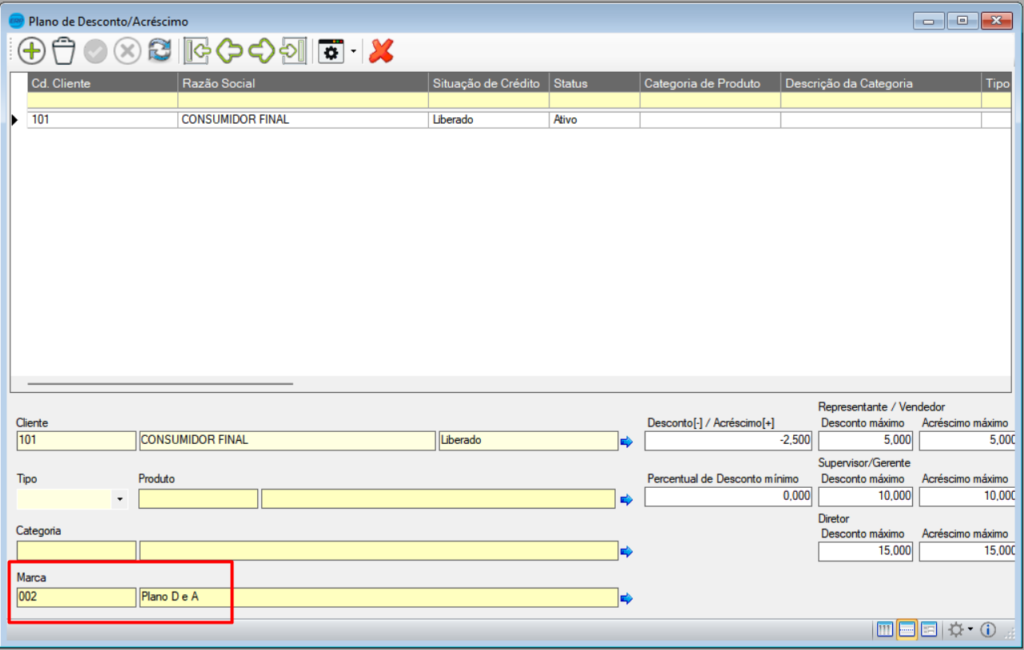The width and height of the screenshot is (1024, 650).
Task: Open the Tipo dropdown list
Action: tap(121, 499)
